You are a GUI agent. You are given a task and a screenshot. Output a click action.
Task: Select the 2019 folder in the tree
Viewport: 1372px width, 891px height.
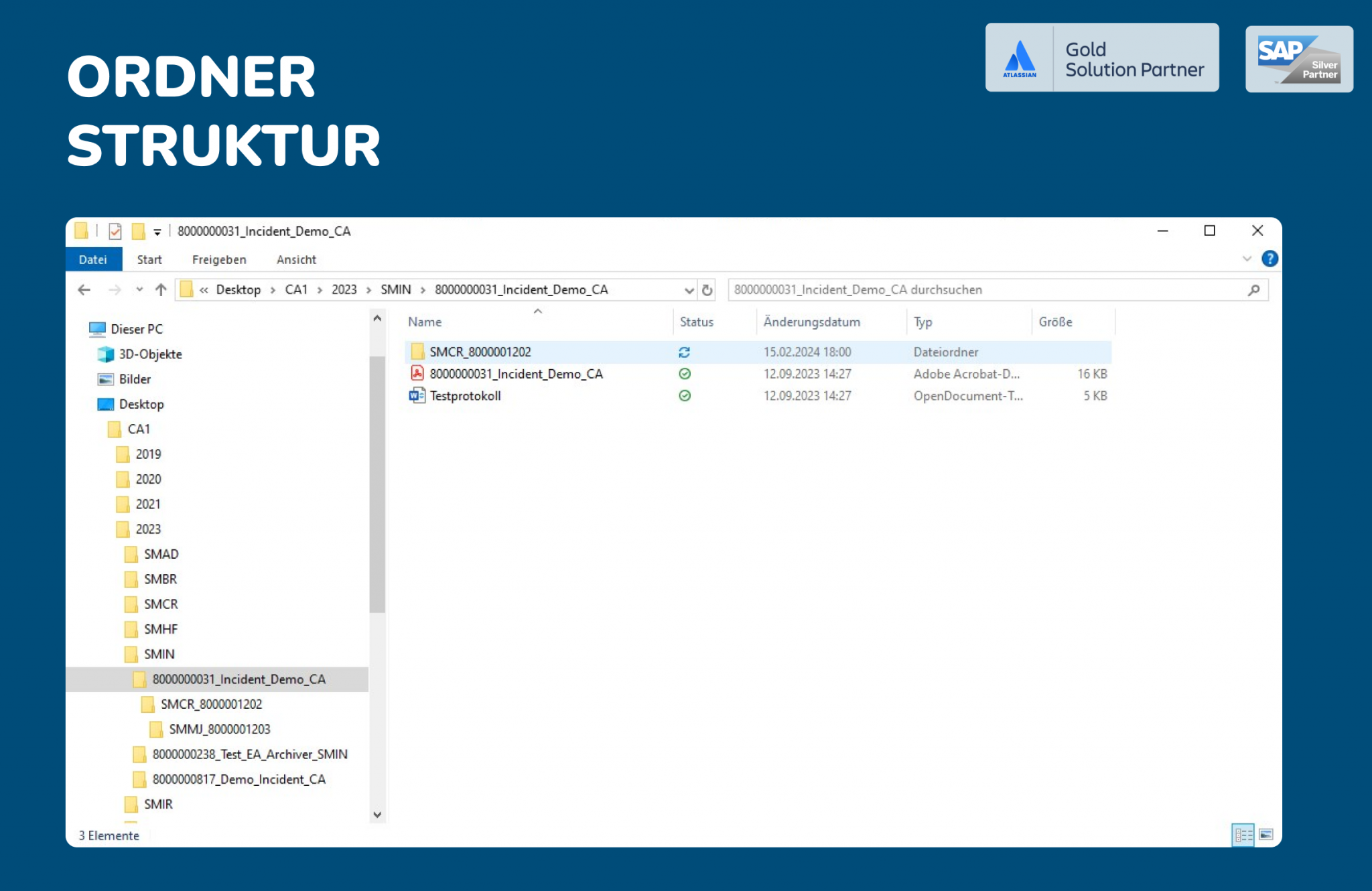coord(148,454)
